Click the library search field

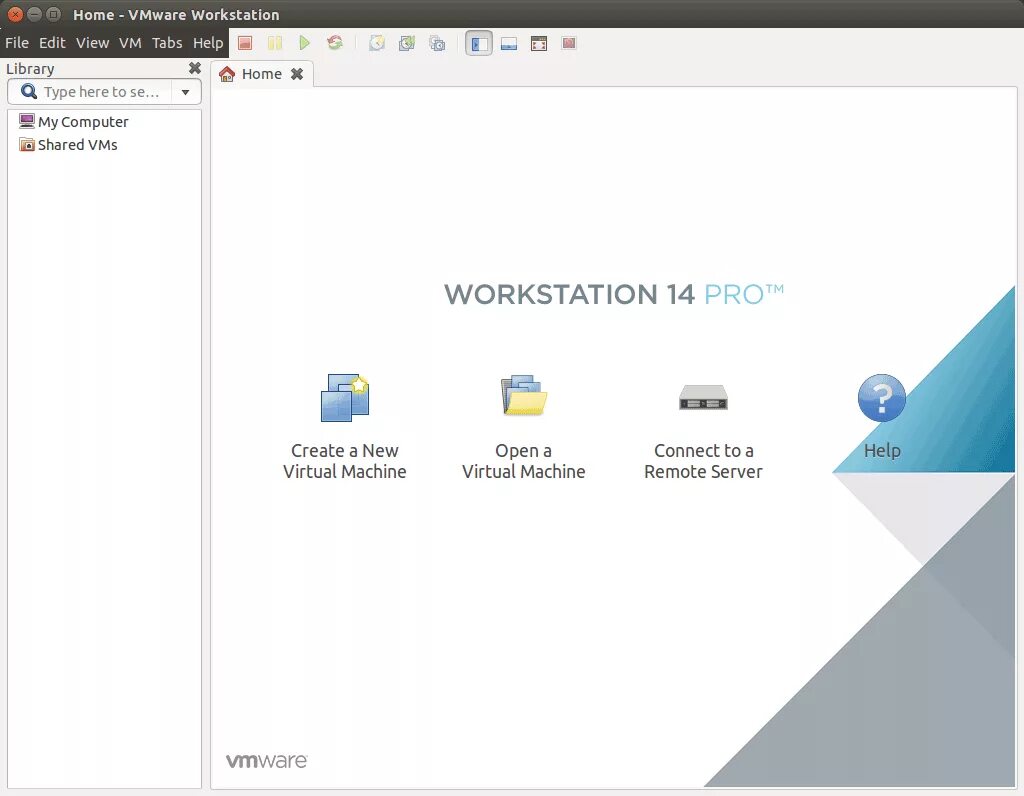coord(104,92)
